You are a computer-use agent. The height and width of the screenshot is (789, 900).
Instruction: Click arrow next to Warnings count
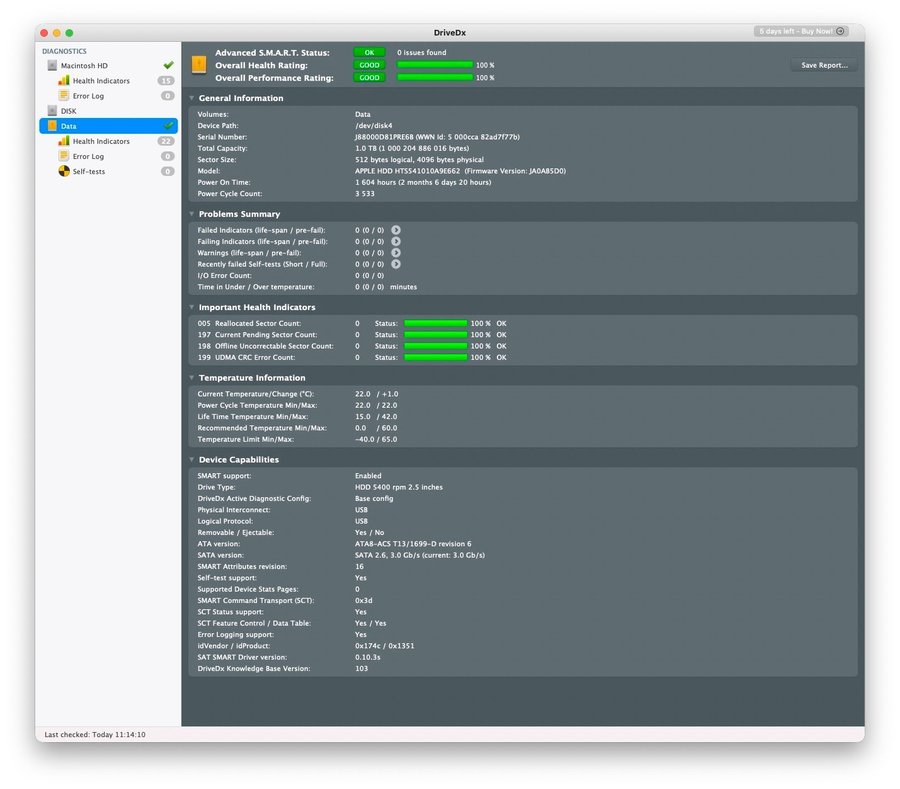pyautogui.click(x=396, y=253)
